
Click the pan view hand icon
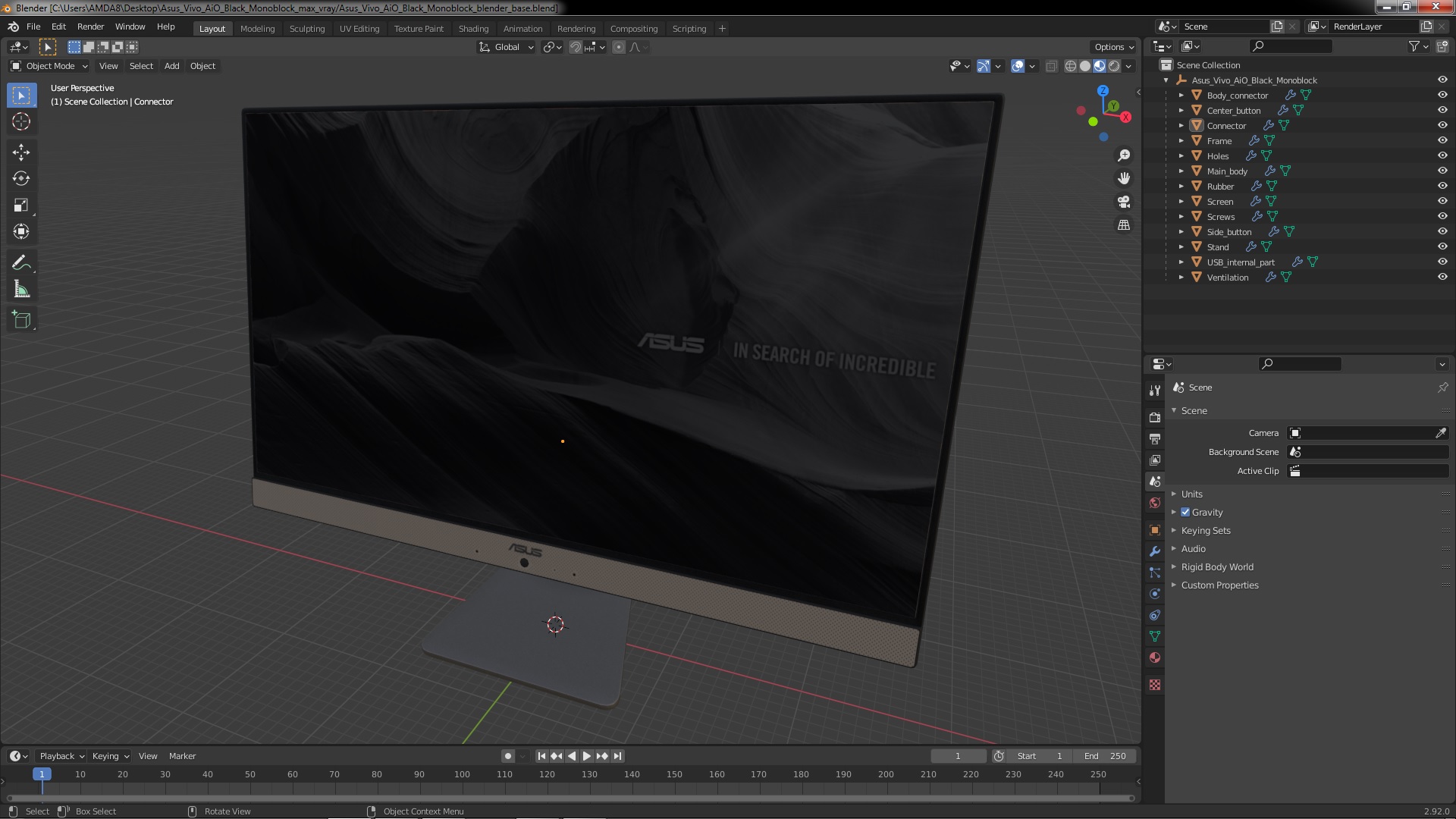tap(1124, 178)
